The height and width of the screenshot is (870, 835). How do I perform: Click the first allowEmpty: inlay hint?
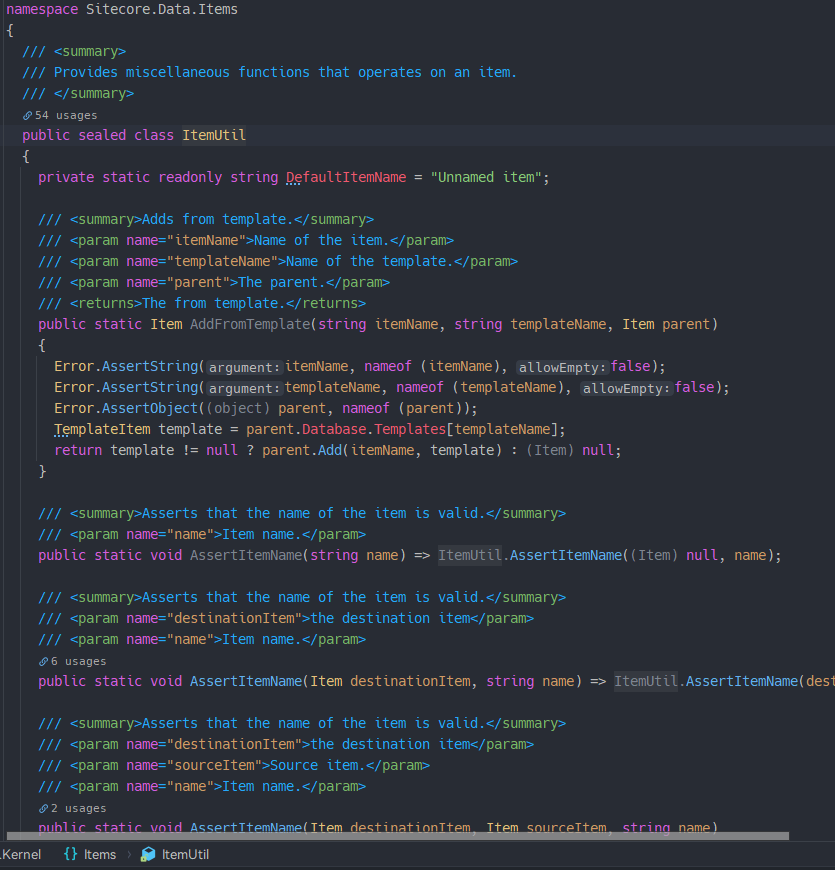(562, 367)
